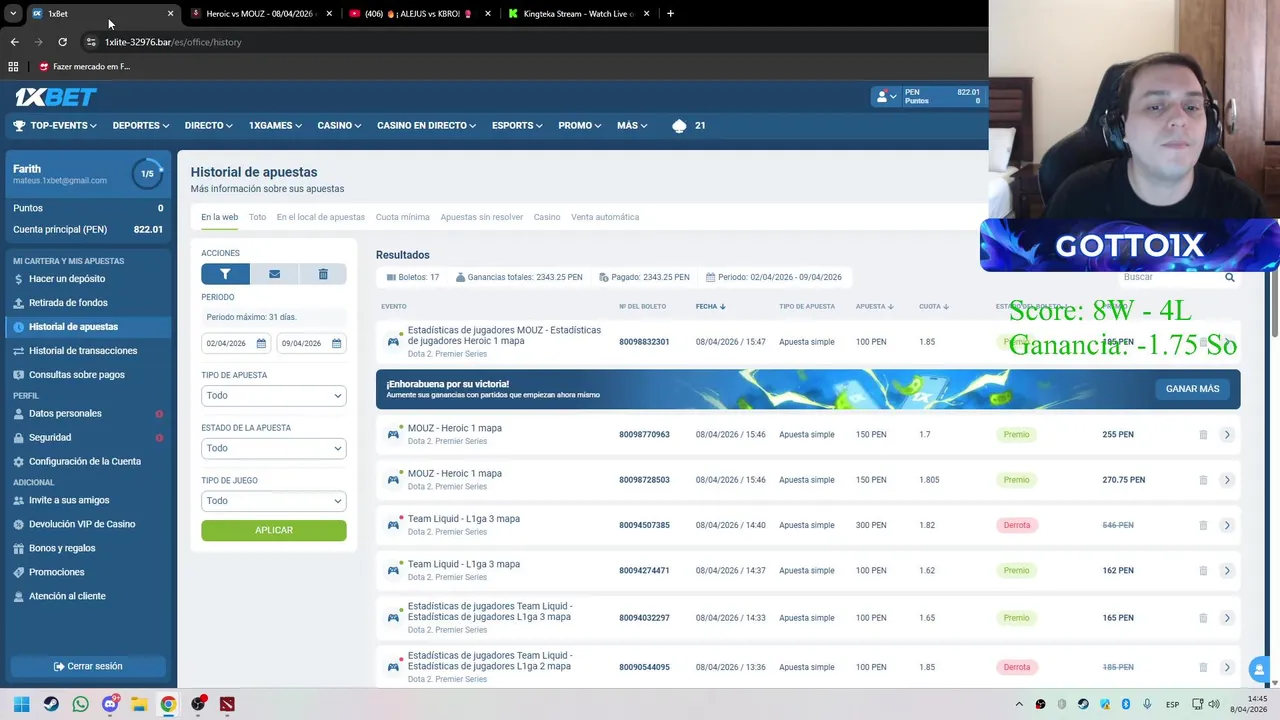Open Tipo de juego dropdown
Screen dimensions: 1280x720
click(x=274, y=501)
